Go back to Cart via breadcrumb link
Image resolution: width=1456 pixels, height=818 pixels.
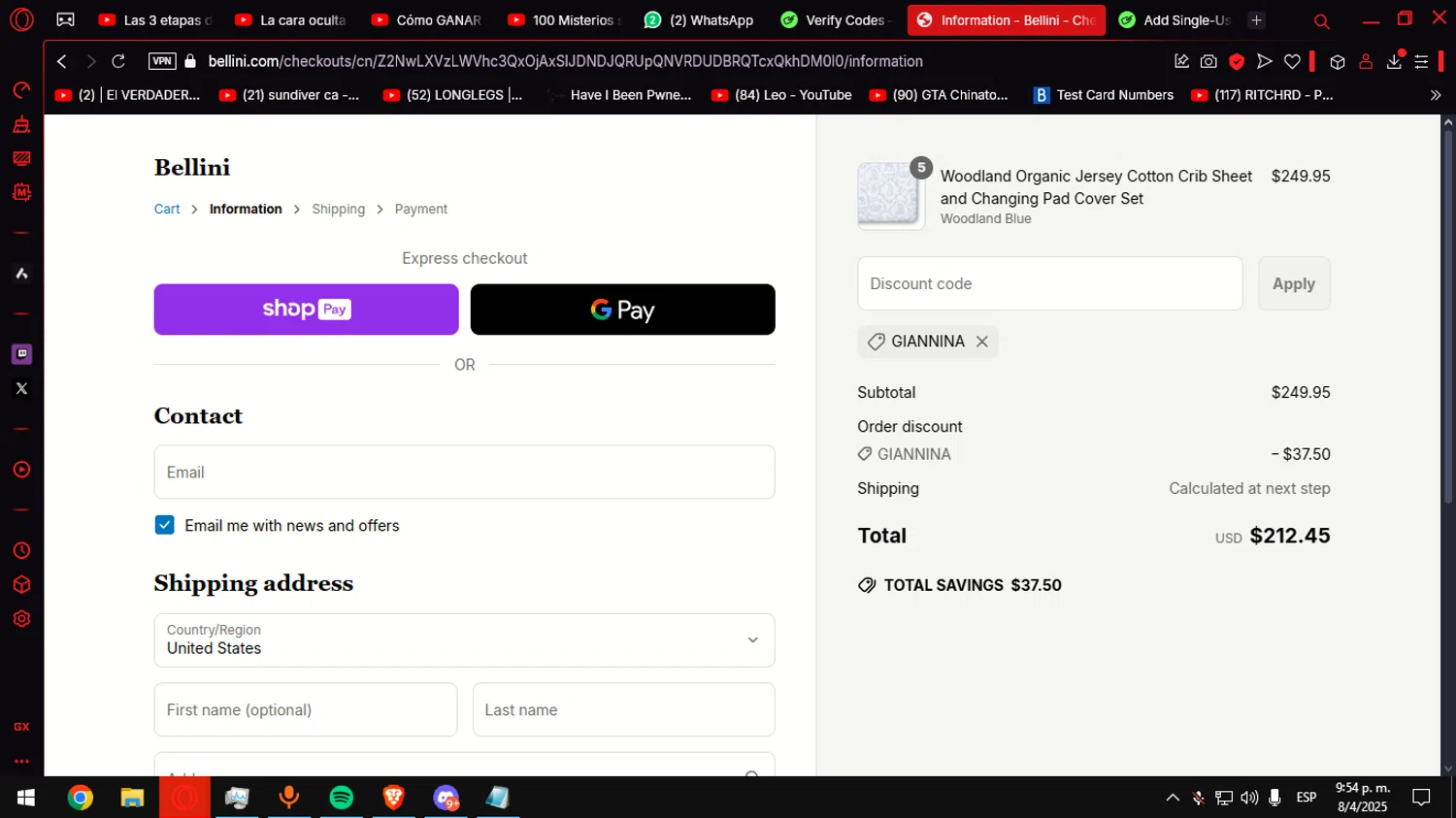[x=167, y=209]
